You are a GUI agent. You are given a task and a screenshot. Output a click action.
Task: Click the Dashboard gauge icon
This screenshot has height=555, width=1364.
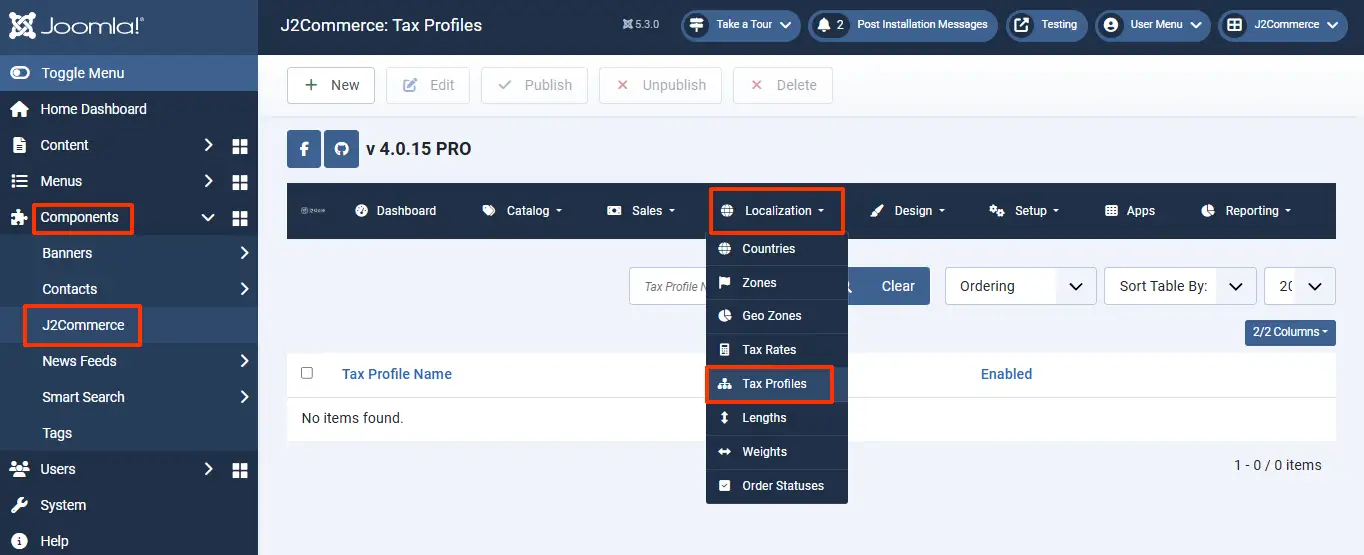click(x=362, y=211)
